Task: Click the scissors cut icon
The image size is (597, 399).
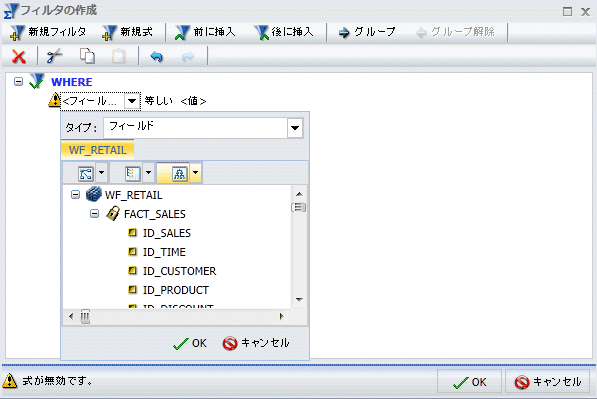Action: [54, 56]
